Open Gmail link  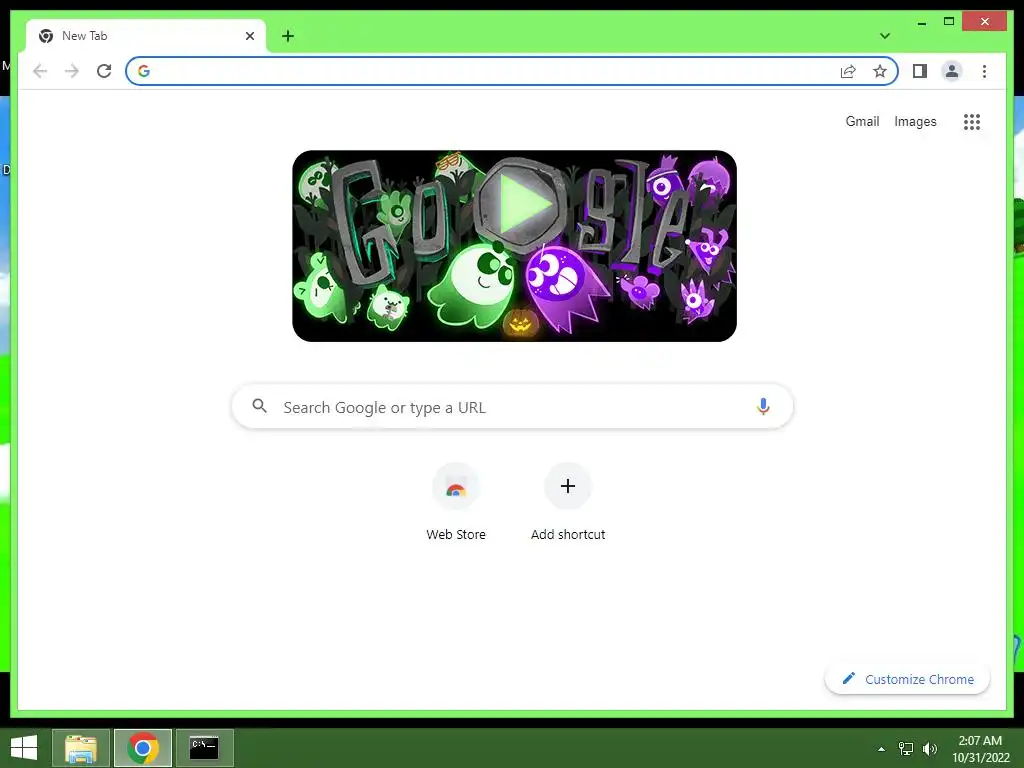pos(862,121)
